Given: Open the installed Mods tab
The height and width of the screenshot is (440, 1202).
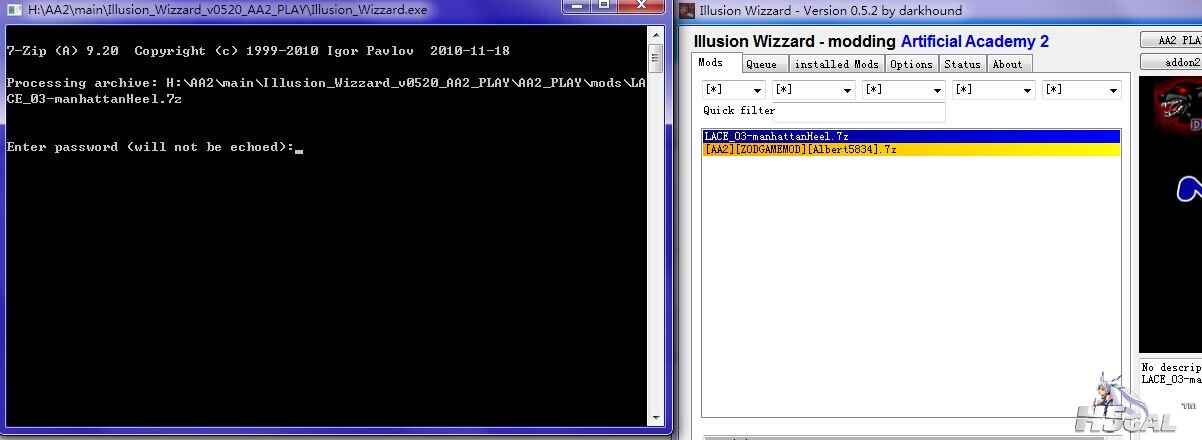Looking at the screenshot, I should 836,64.
